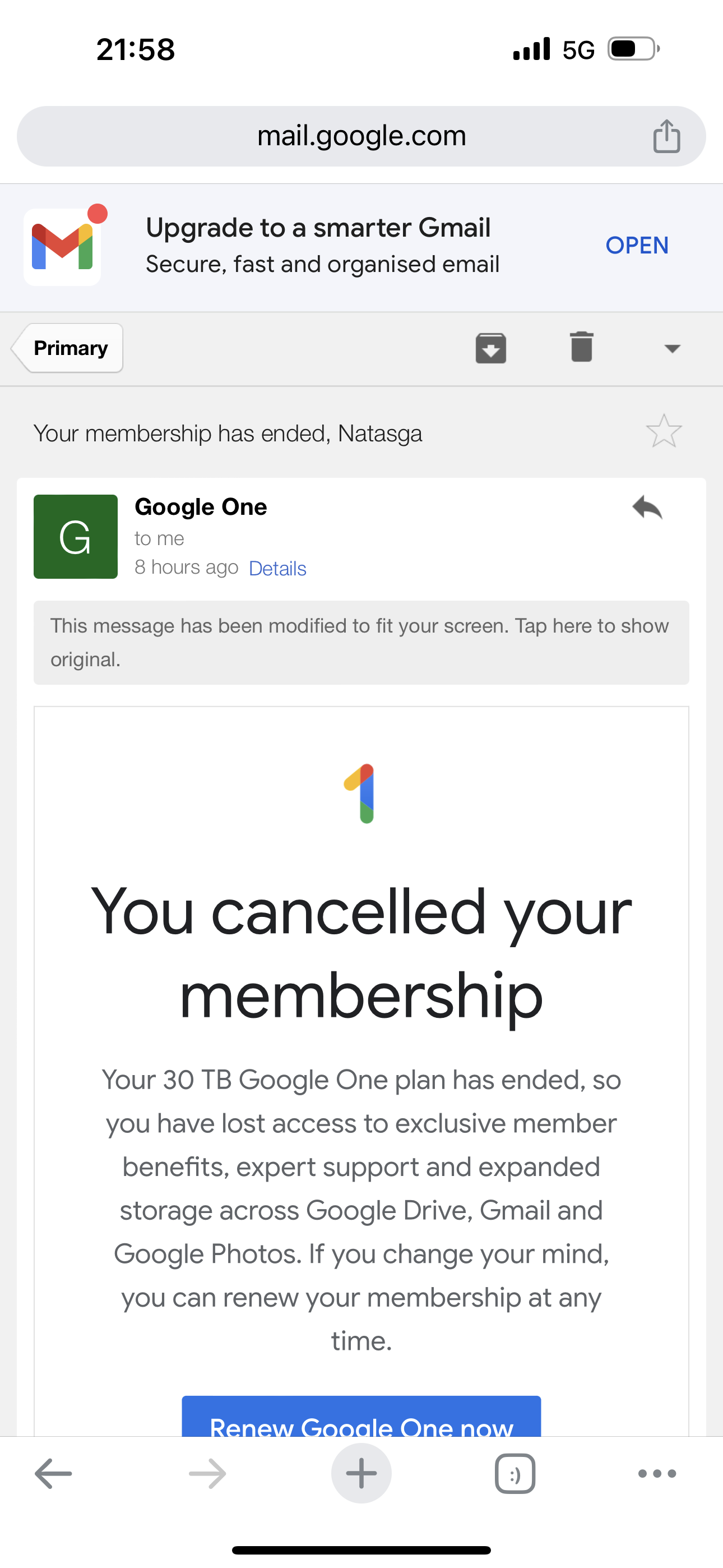The height and width of the screenshot is (1568, 723).
Task: Delete the email with trash icon
Action: [581, 347]
